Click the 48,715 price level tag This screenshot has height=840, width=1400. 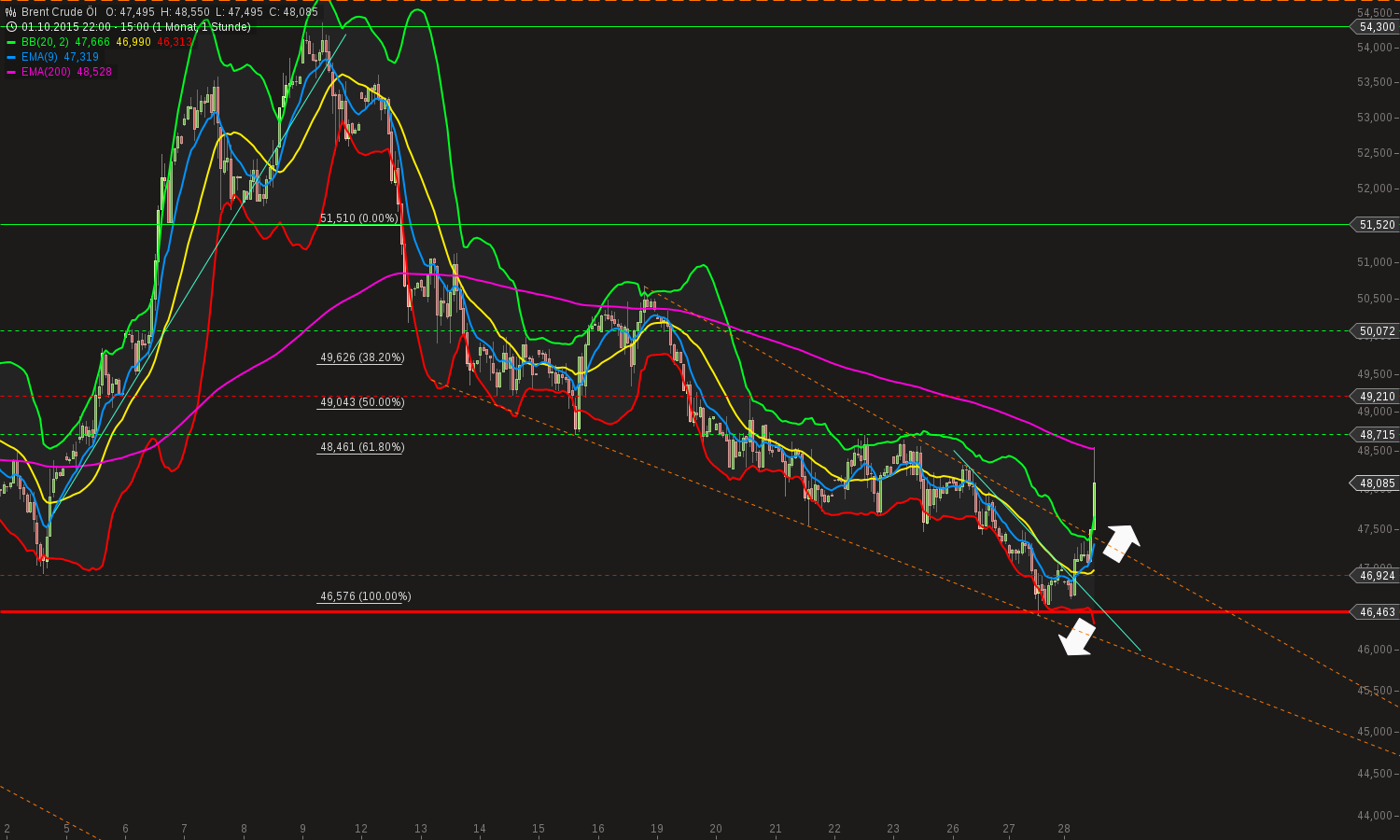coord(1377,435)
